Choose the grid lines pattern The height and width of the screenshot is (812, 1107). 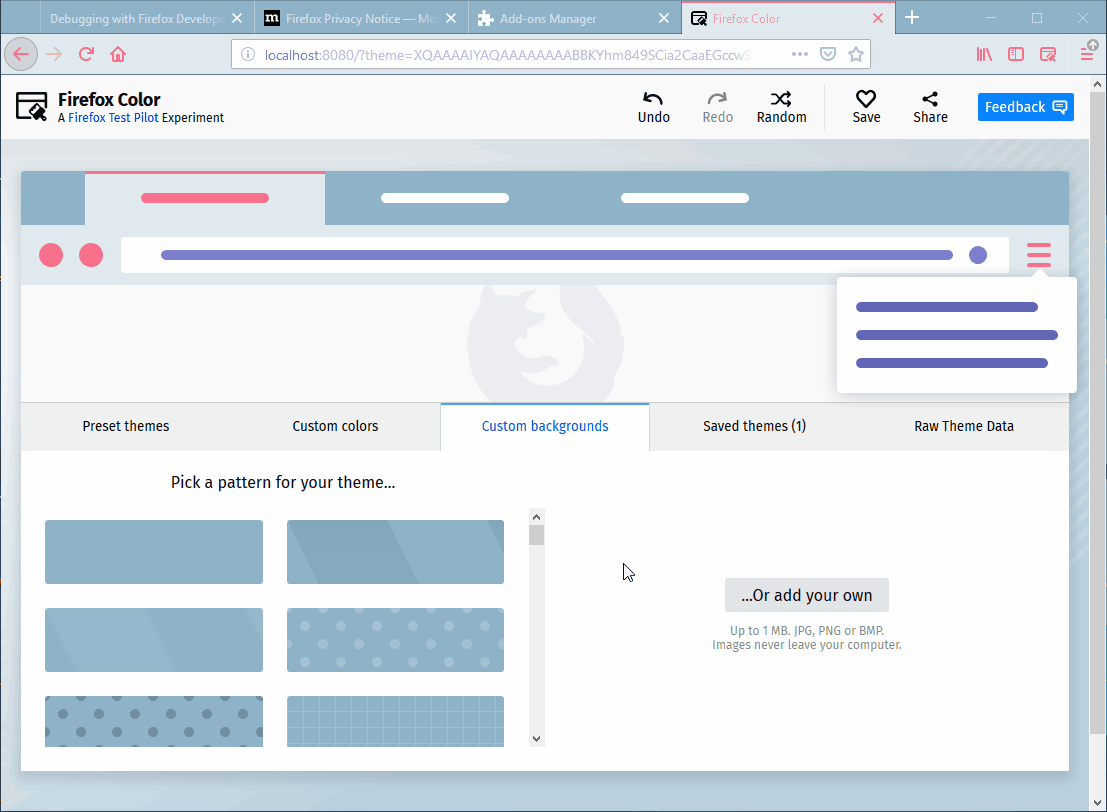(x=395, y=721)
